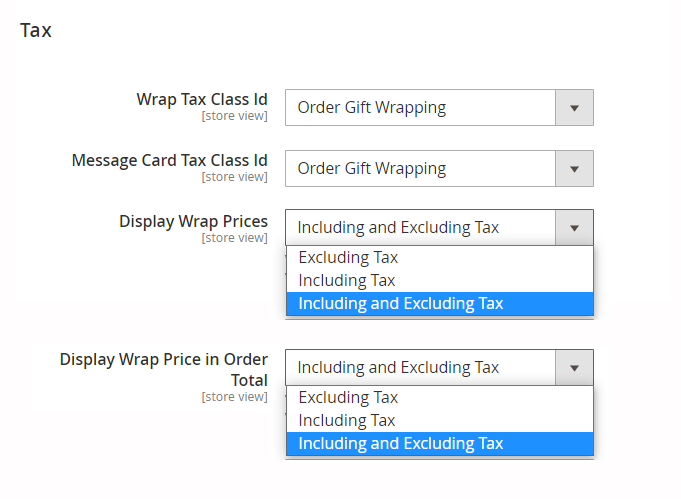Viewport: 681px width, 499px height.
Task: Click the Wrap Tax Class Id dropdown arrow
Action: (x=574, y=108)
